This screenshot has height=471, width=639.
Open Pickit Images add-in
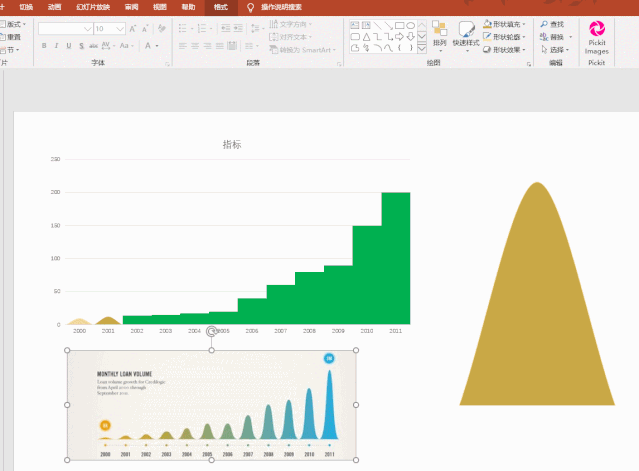[x=597, y=37]
